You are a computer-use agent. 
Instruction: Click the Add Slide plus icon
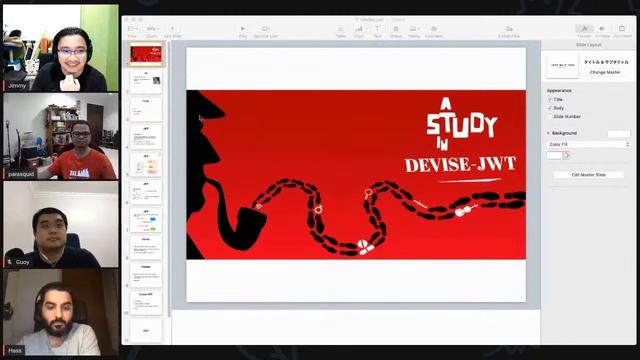tap(172, 29)
